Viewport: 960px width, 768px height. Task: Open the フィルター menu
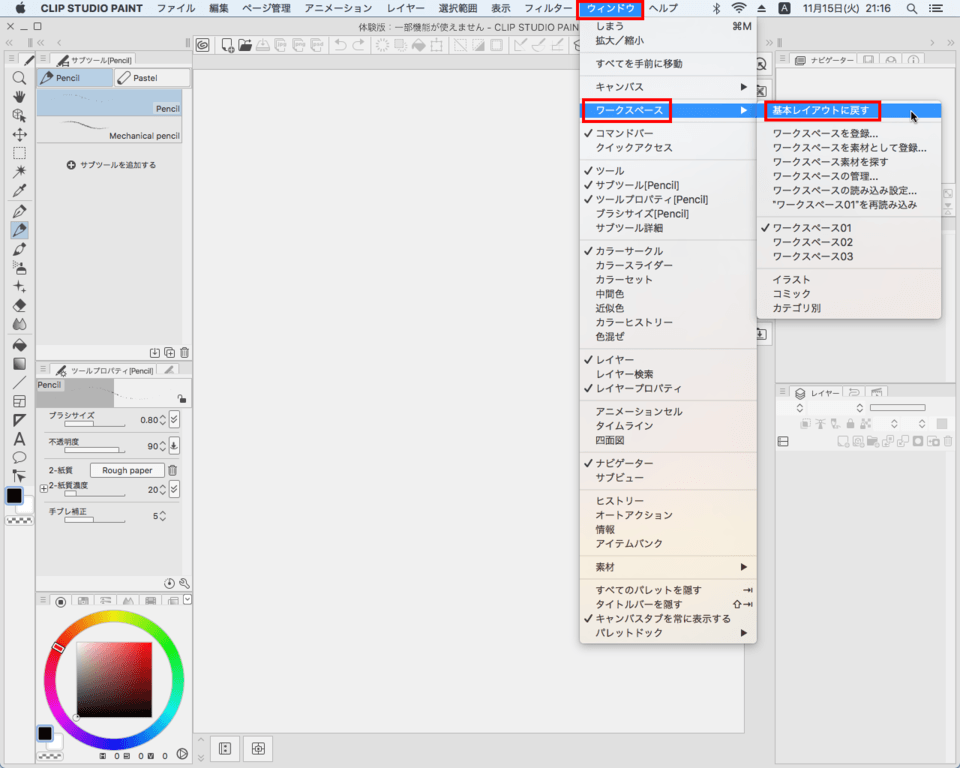point(548,9)
